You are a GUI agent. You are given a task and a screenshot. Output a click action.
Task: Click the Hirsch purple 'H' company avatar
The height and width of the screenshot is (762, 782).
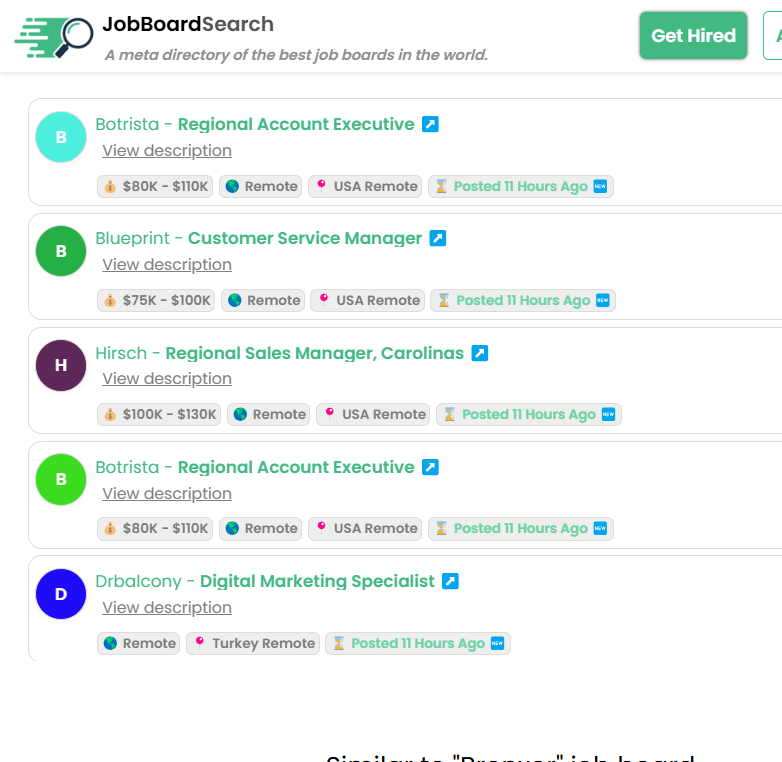[x=61, y=365]
